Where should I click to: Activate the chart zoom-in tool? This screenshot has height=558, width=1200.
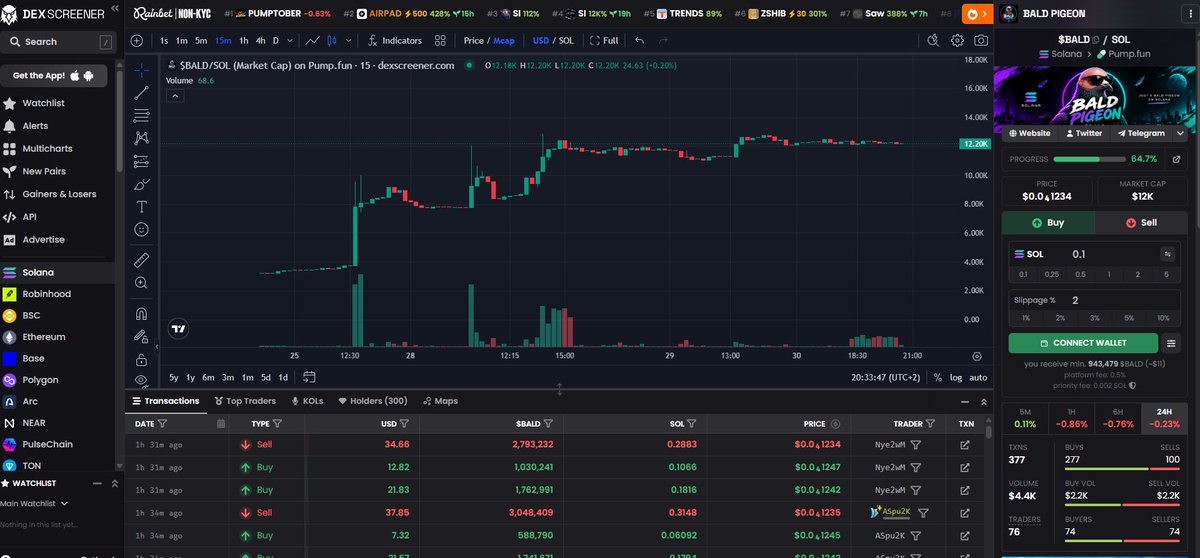[141, 283]
